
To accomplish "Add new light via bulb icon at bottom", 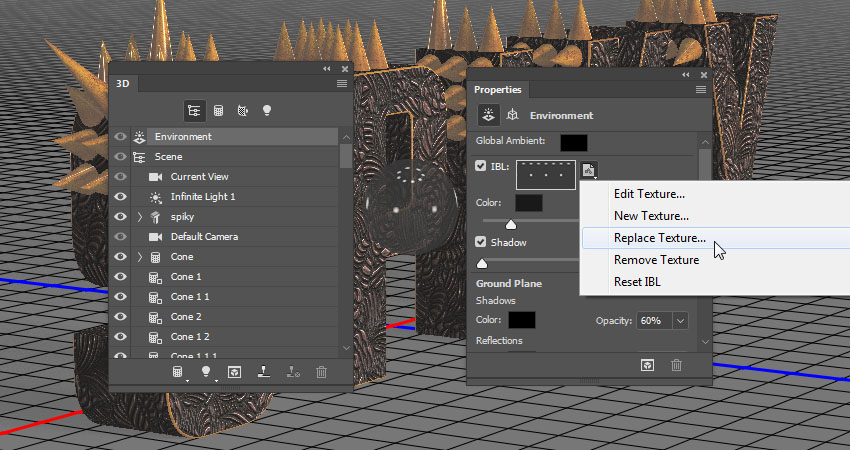I will (x=206, y=372).
